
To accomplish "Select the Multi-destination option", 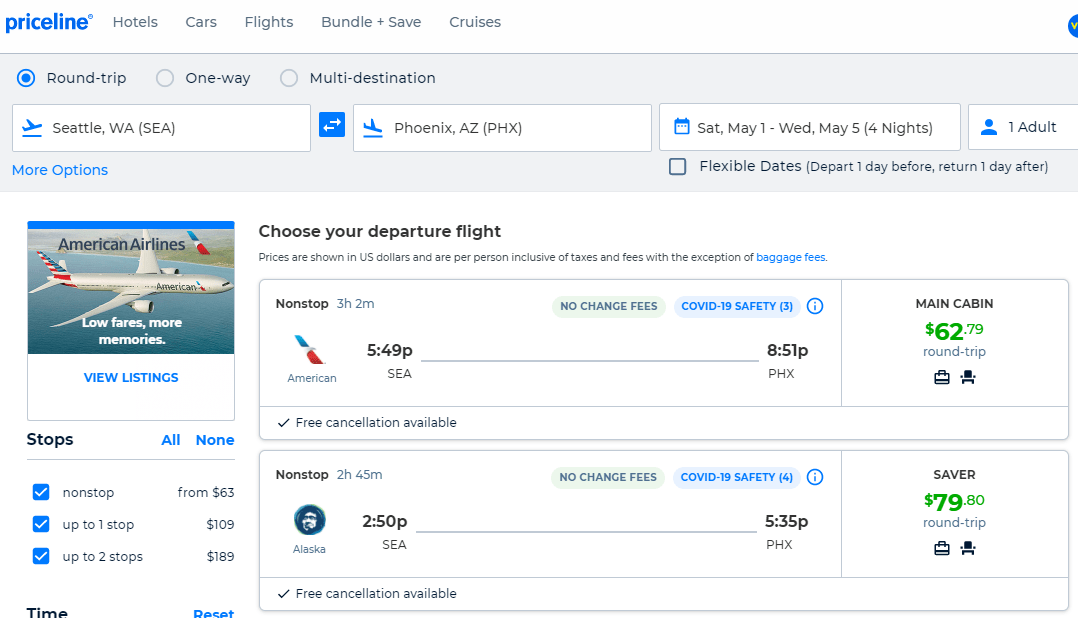I will (x=289, y=78).
